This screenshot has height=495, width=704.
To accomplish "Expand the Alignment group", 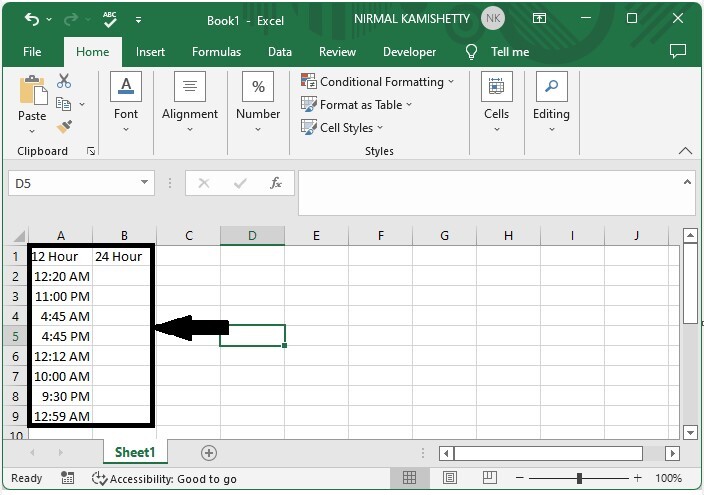I will tap(190, 102).
